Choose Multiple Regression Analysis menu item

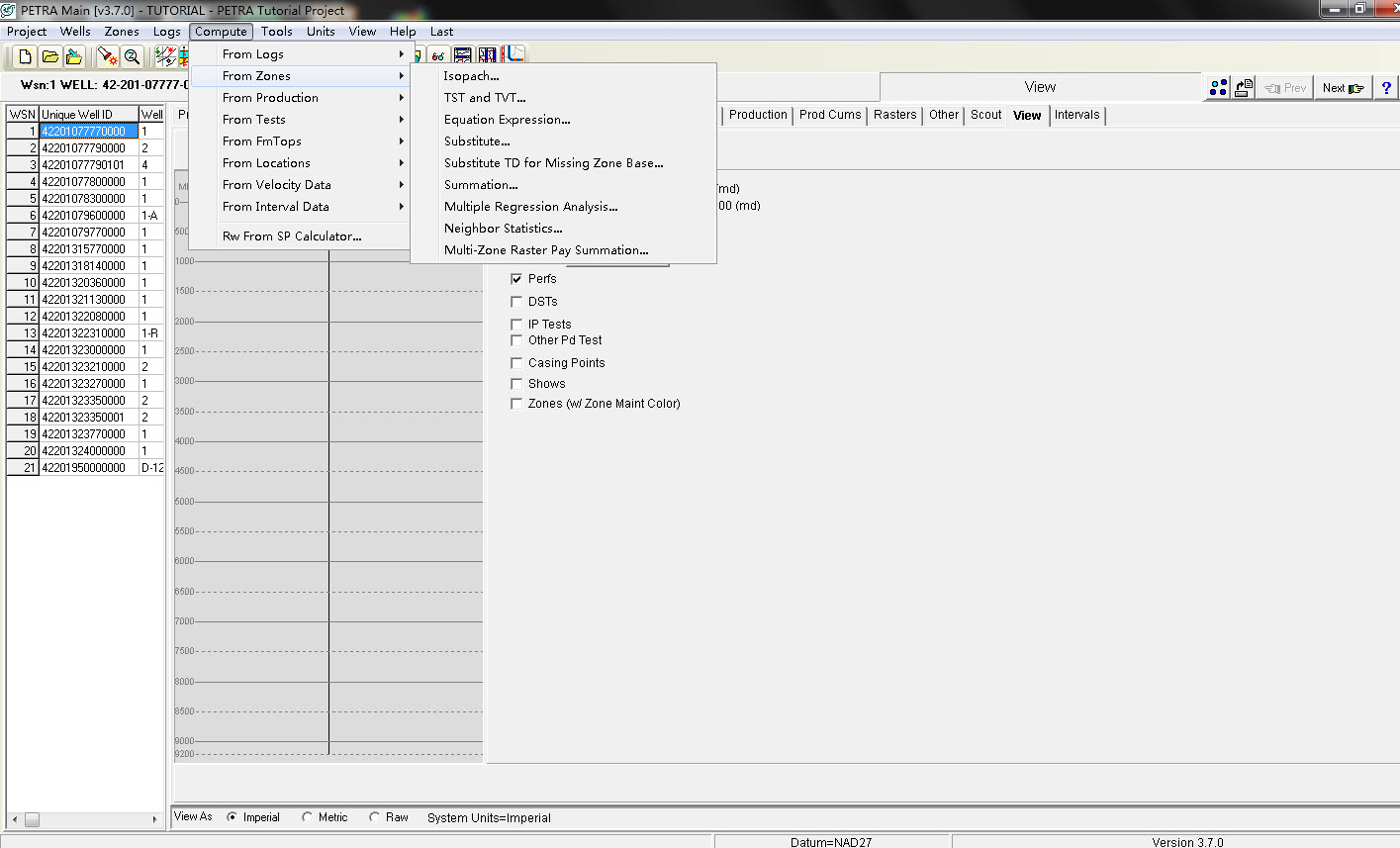point(563,207)
